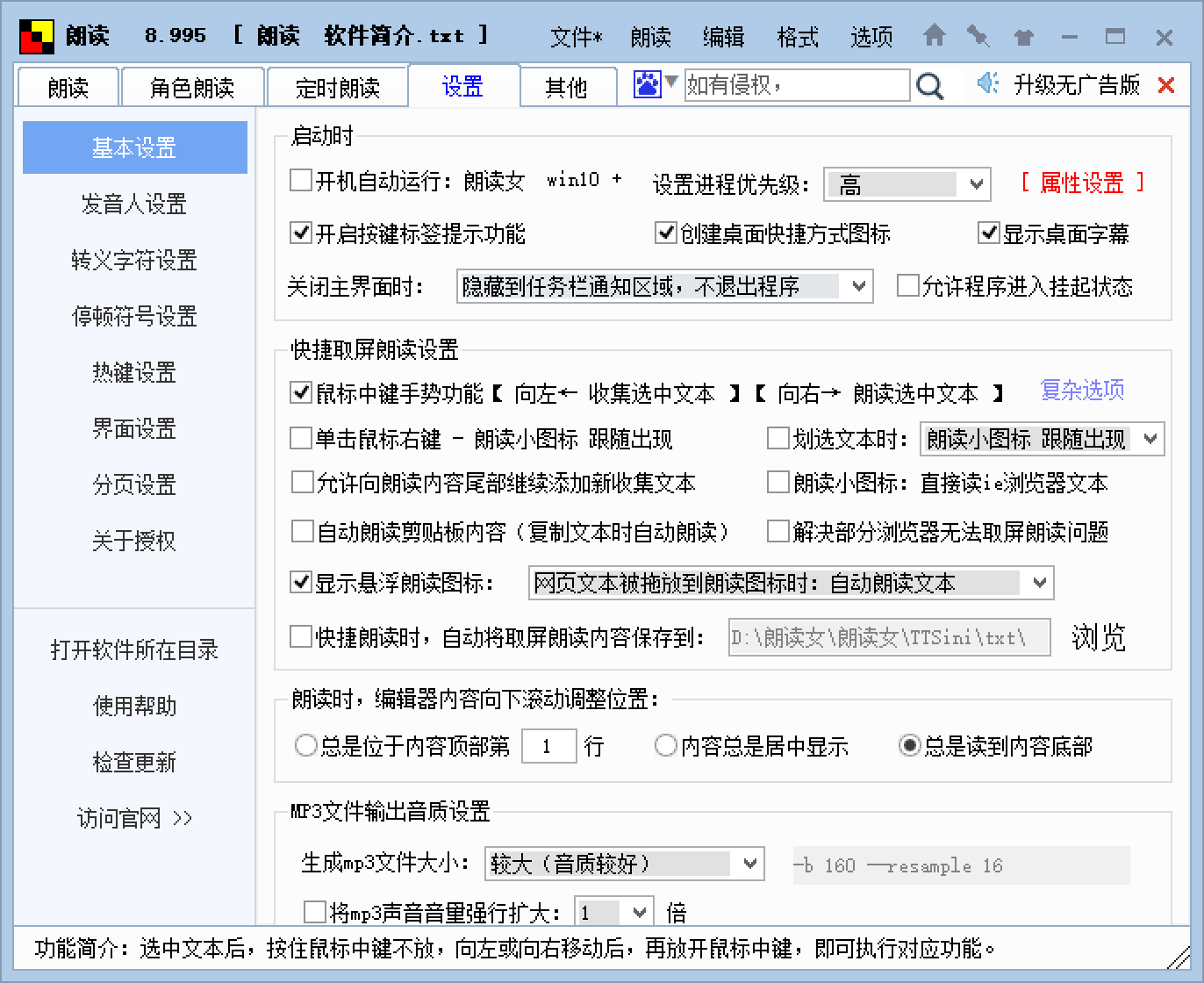Open 转义字符设置 in sidebar
This screenshot has width=1204, height=983.
(x=134, y=260)
